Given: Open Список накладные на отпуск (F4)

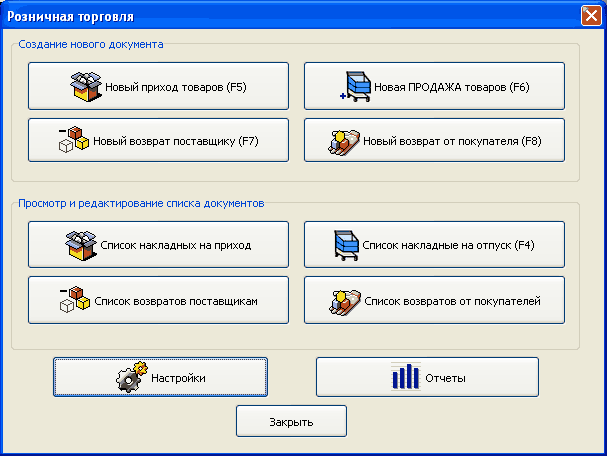Looking at the screenshot, I should (434, 244).
